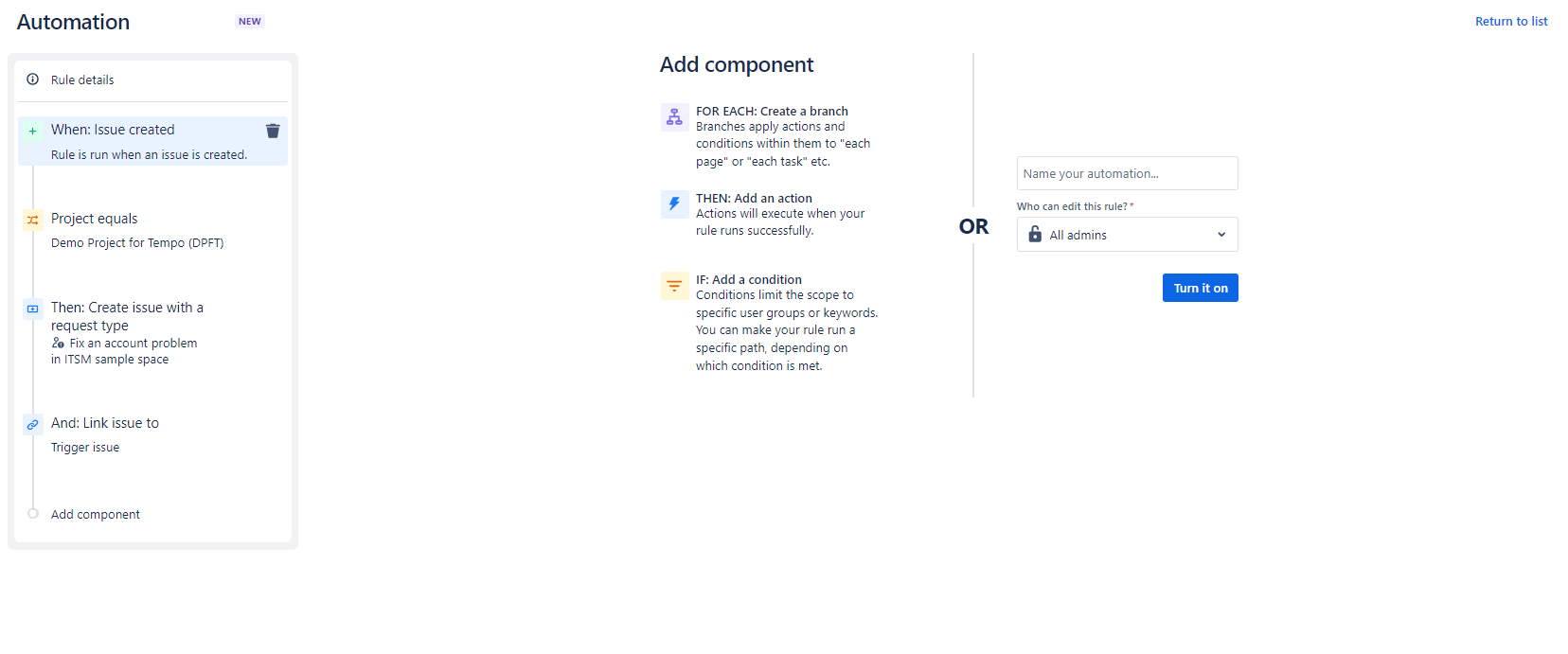Select "IF: Add a condition" component
This screenshot has width=1568, height=654.
click(749, 279)
